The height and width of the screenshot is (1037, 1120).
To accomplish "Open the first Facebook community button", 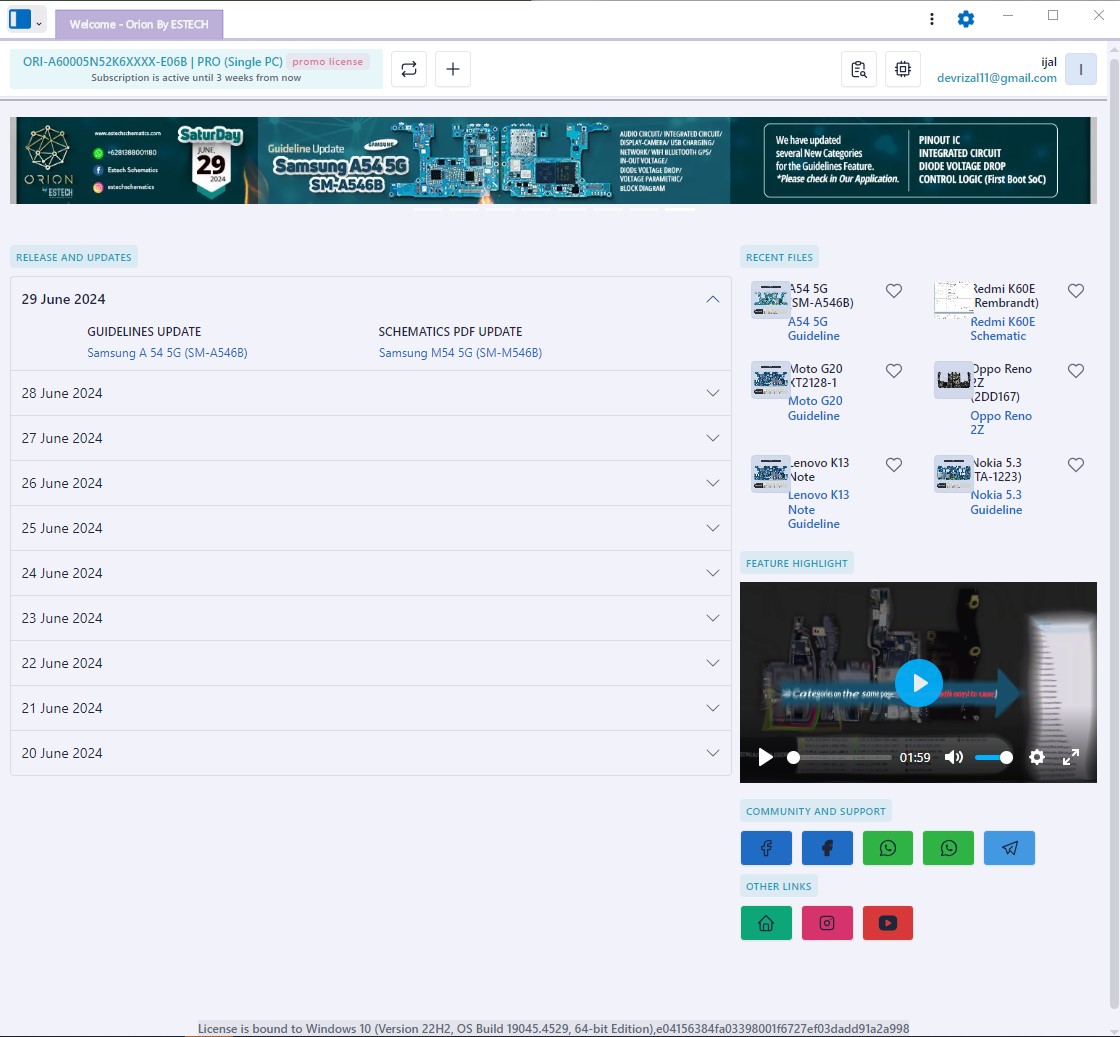I will (766, 848).
